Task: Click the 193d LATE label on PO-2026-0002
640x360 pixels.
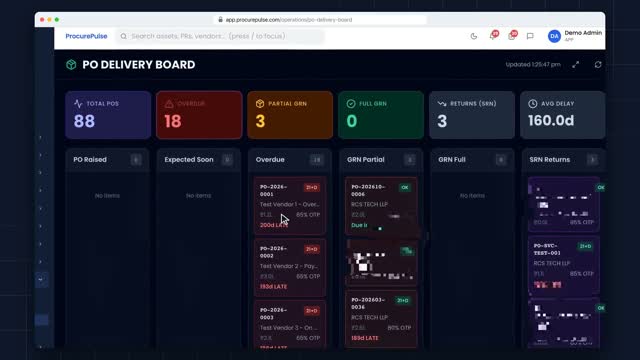Action: 273,287
